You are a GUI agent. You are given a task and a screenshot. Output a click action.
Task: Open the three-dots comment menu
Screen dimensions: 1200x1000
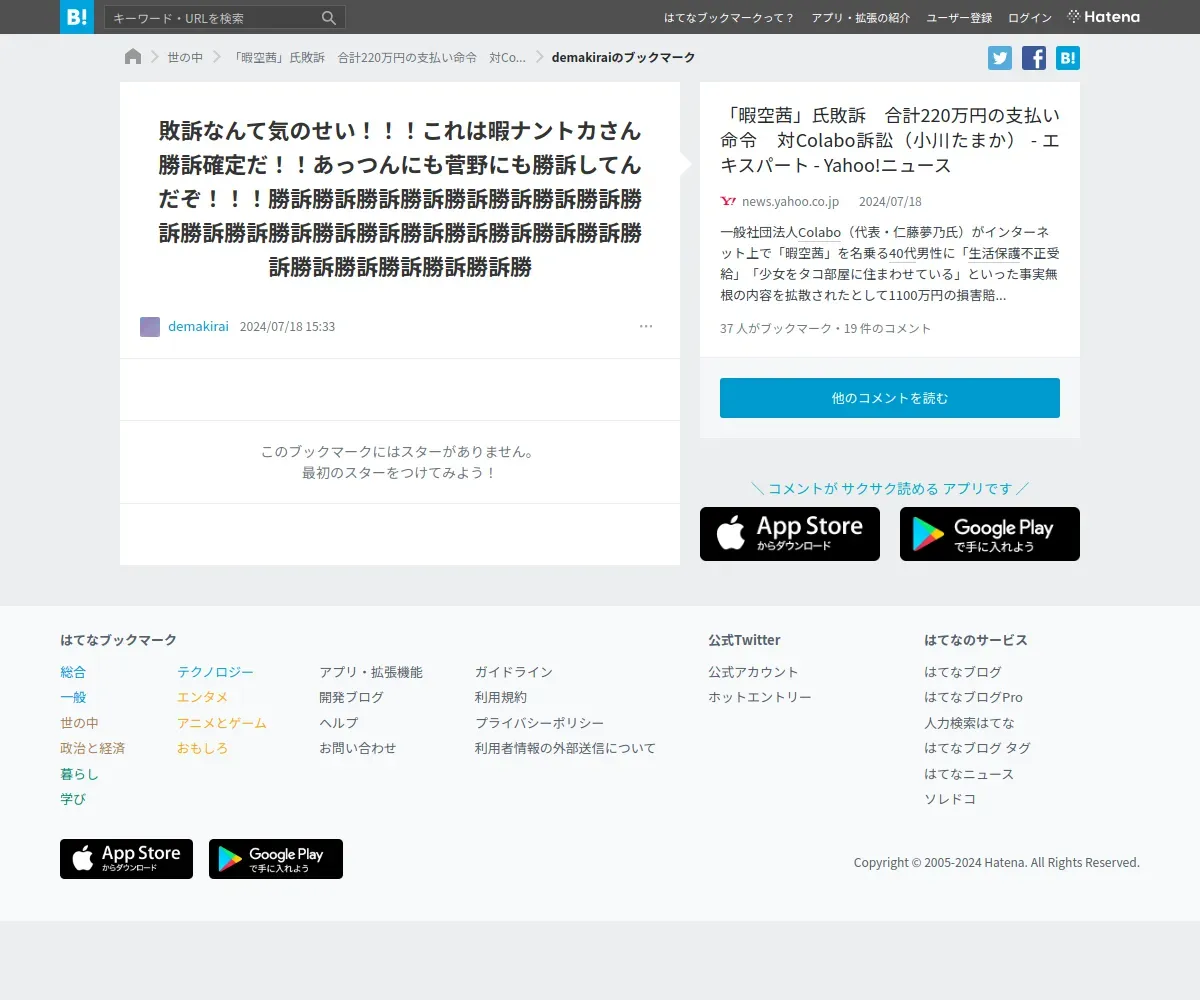[x=646, y=326]
